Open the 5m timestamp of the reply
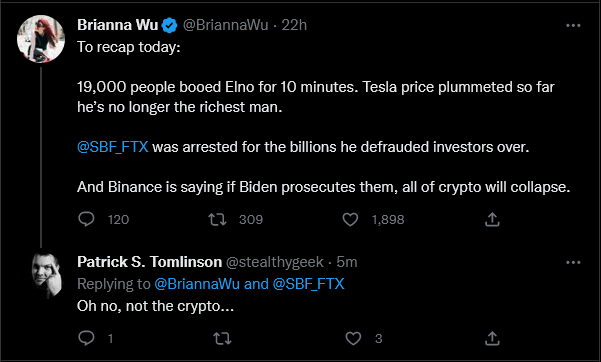This screenshot has width=601, height=362. (347, 262)
